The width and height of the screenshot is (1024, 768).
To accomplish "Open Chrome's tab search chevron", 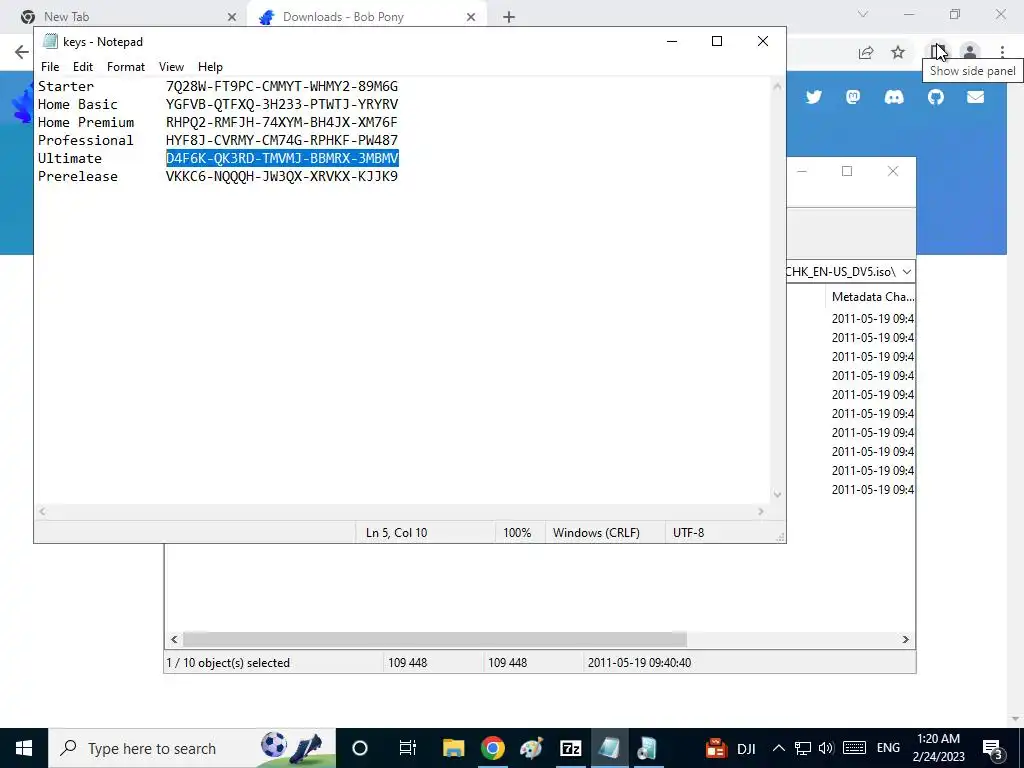I will [863, 14].
